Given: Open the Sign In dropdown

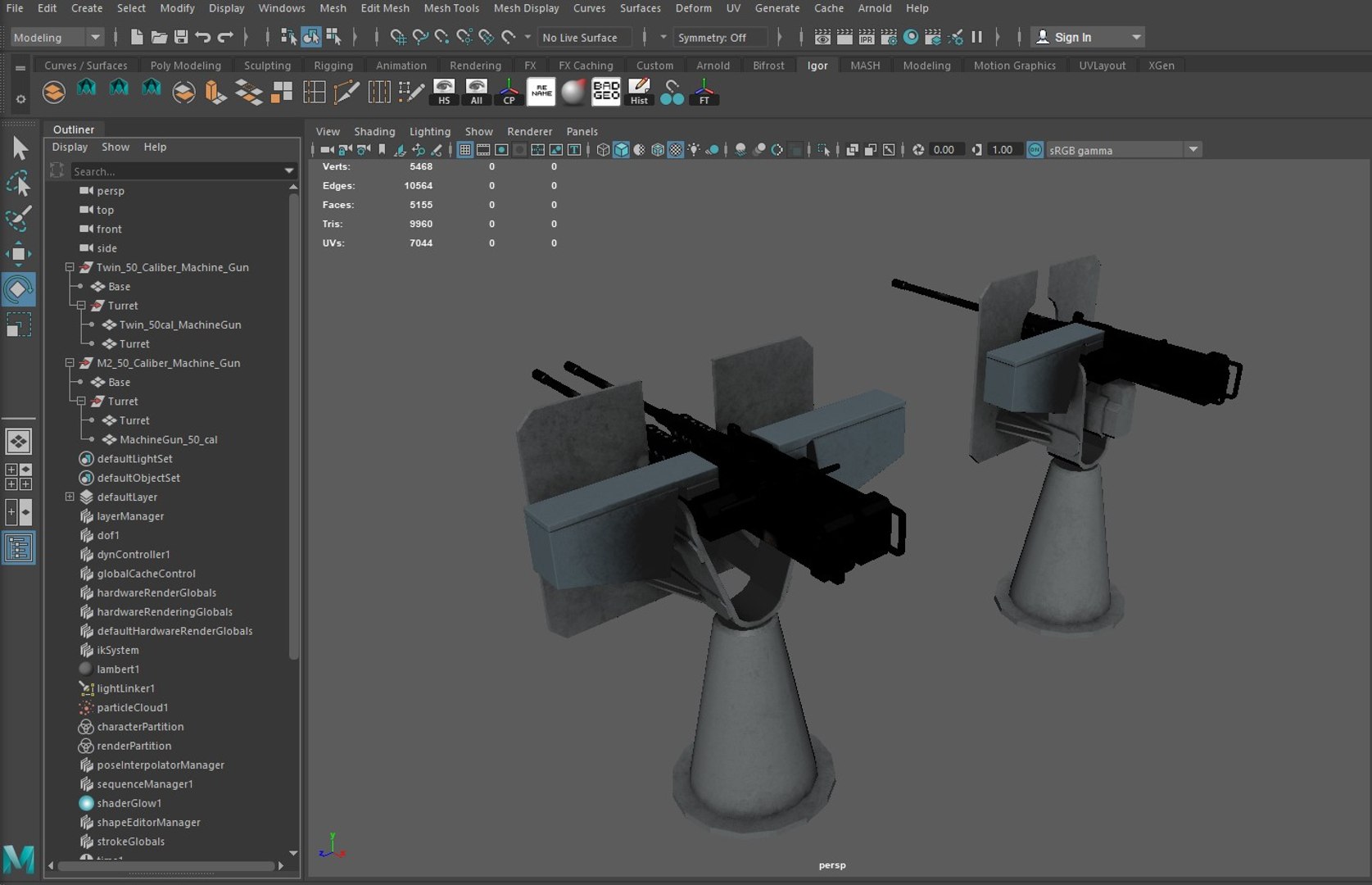Looking at the screenshot, I should pyautogui.click(x=1087, y=37).
